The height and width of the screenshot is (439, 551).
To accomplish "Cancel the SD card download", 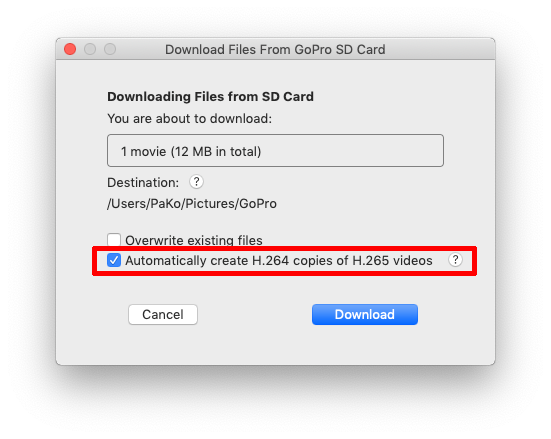I will pos(163,315).
